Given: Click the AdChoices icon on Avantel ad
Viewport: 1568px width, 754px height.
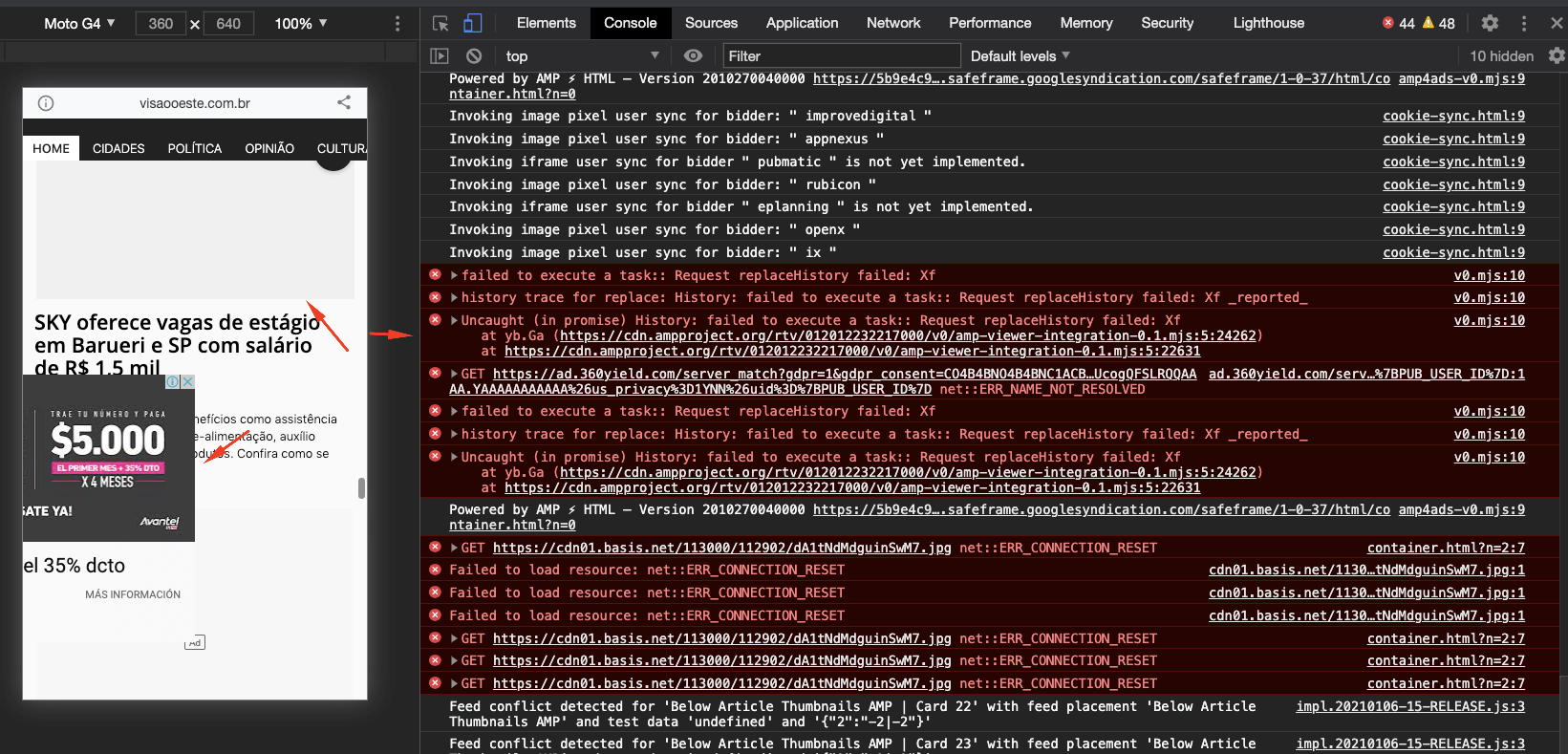Looking at the screenshot, I should click(173, 381).
